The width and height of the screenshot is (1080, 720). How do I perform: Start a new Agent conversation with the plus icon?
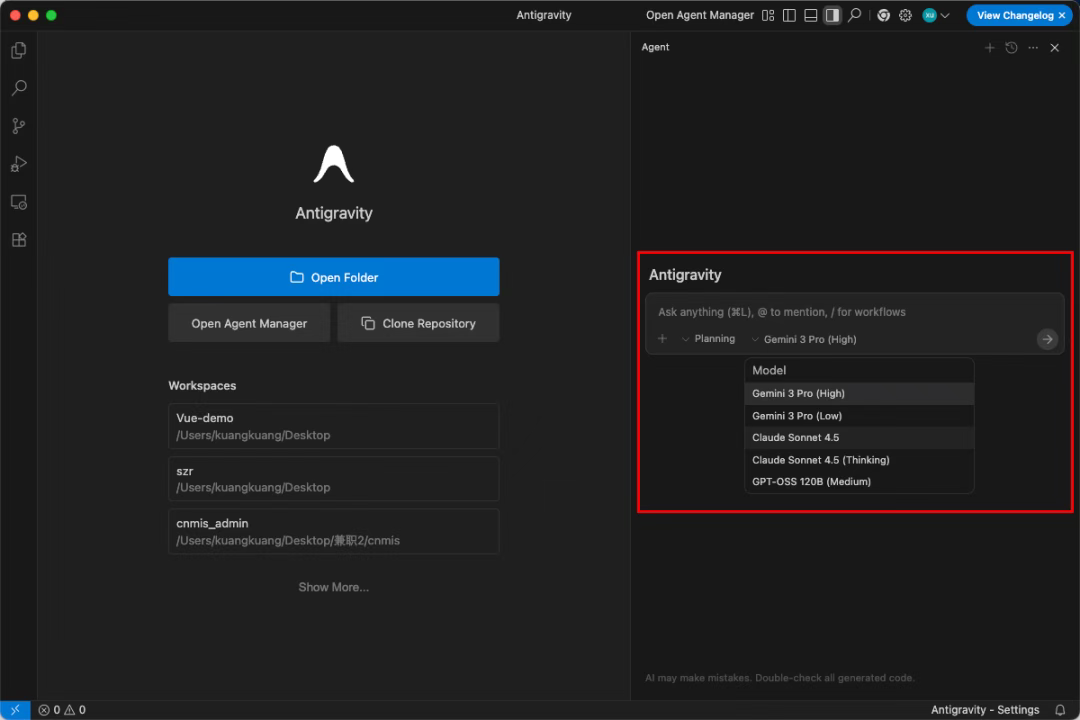(x=989, y=48)
